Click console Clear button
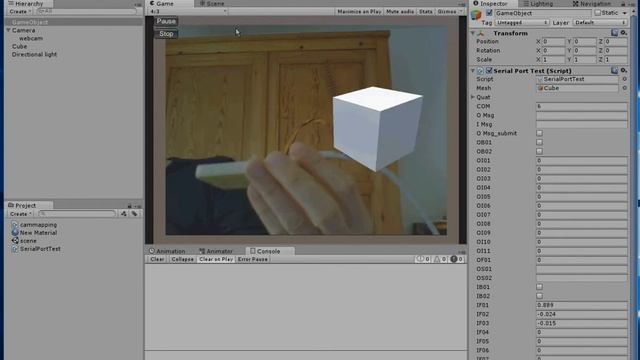This screenshot has height=360, width=640. coord(157,259)
